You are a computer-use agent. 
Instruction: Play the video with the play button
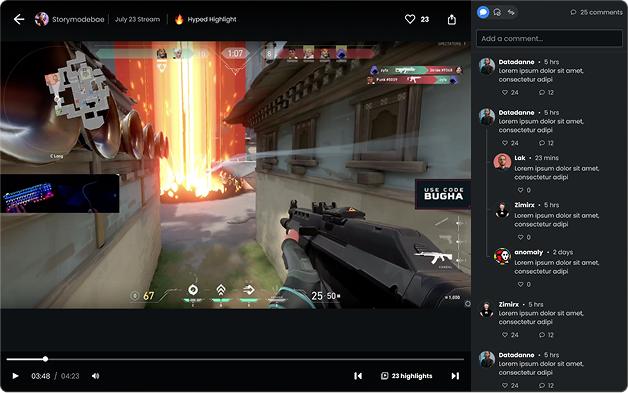[15, 376]
